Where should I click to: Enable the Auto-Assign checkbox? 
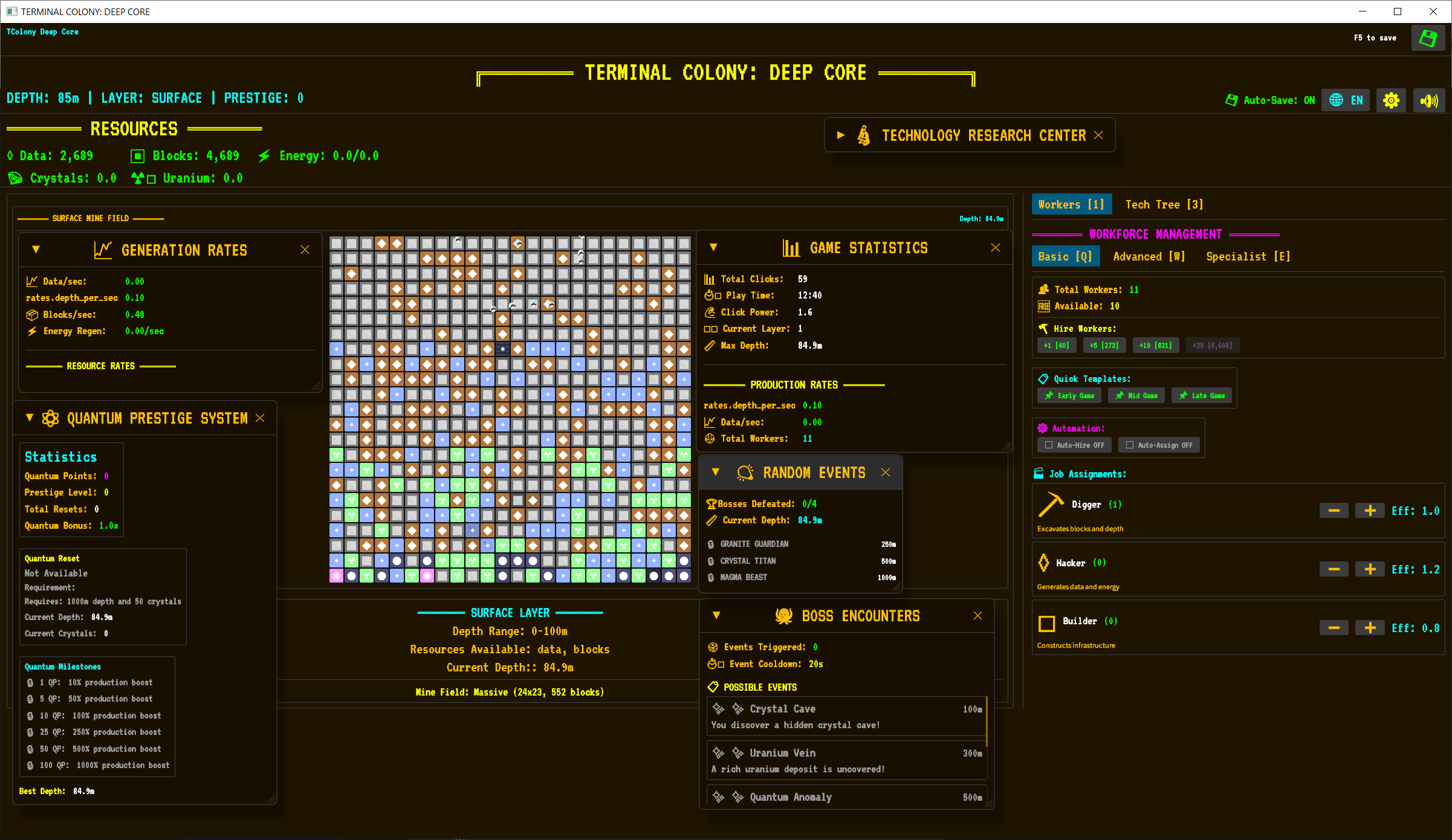[x=1130, y=445]
